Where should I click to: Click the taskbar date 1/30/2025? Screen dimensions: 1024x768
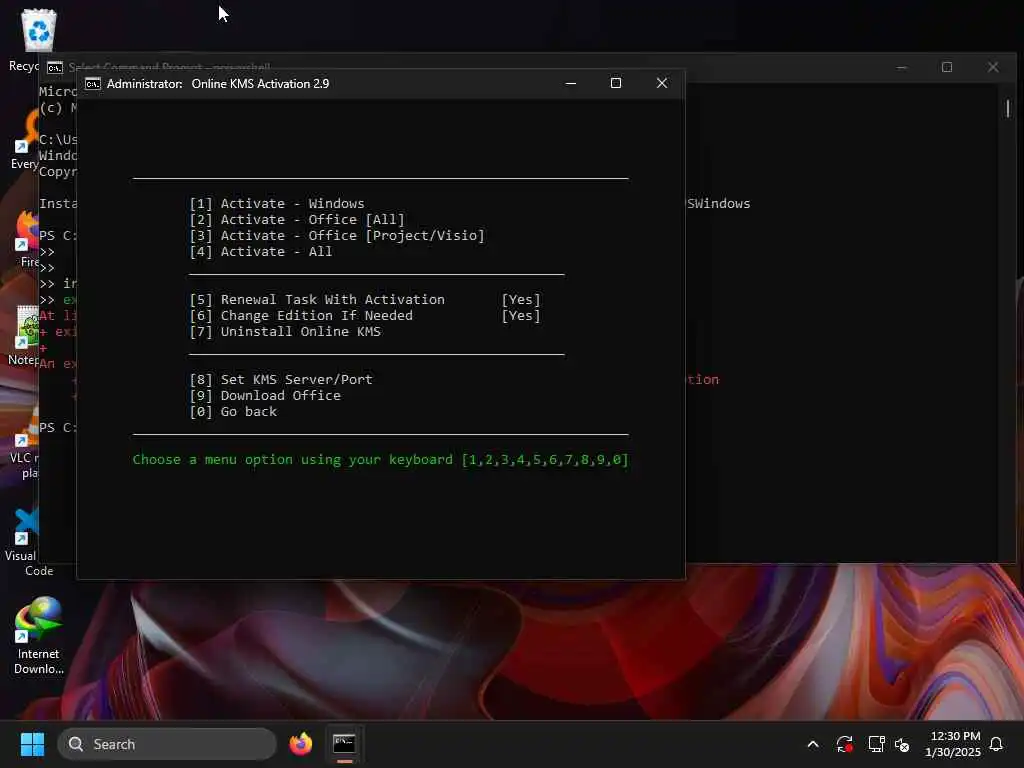tap(953, 752)
